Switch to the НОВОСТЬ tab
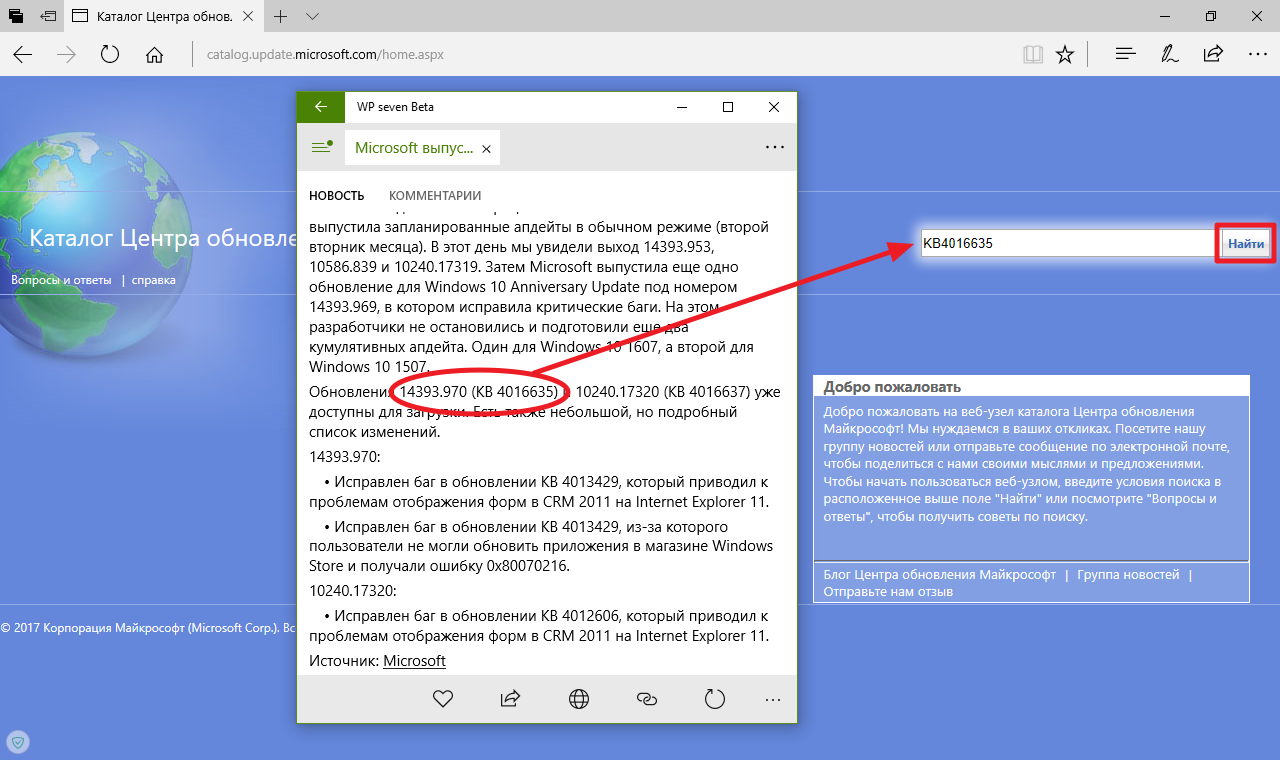The image size is (1280, 760). click(336, 196)
